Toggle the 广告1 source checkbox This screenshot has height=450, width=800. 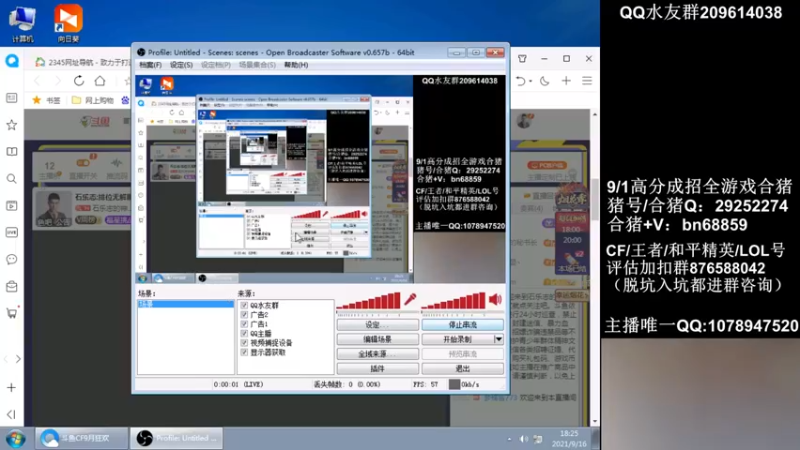244,324
